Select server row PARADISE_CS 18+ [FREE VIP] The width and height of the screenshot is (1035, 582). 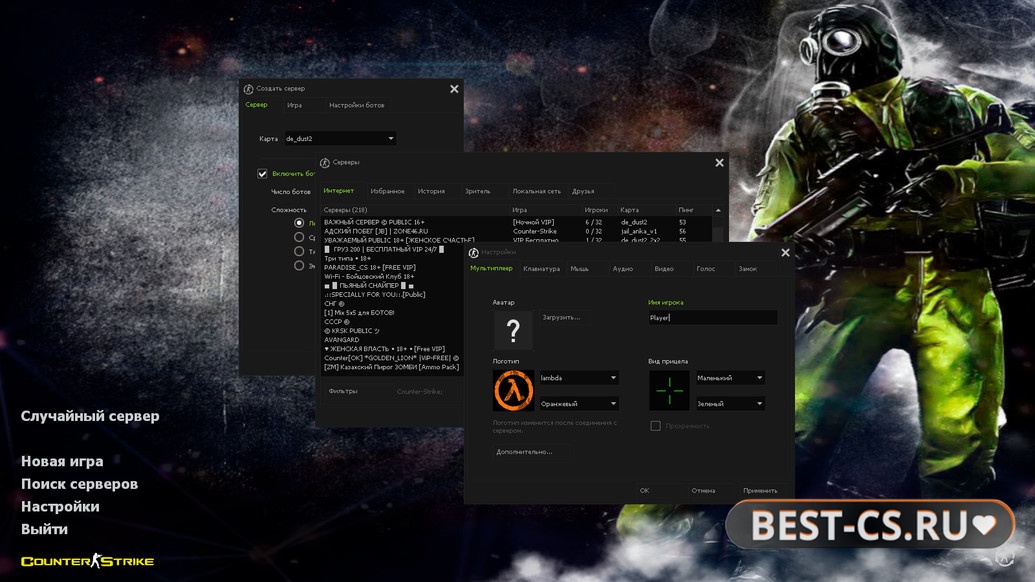pyautogui.click(x=392, y=267)
